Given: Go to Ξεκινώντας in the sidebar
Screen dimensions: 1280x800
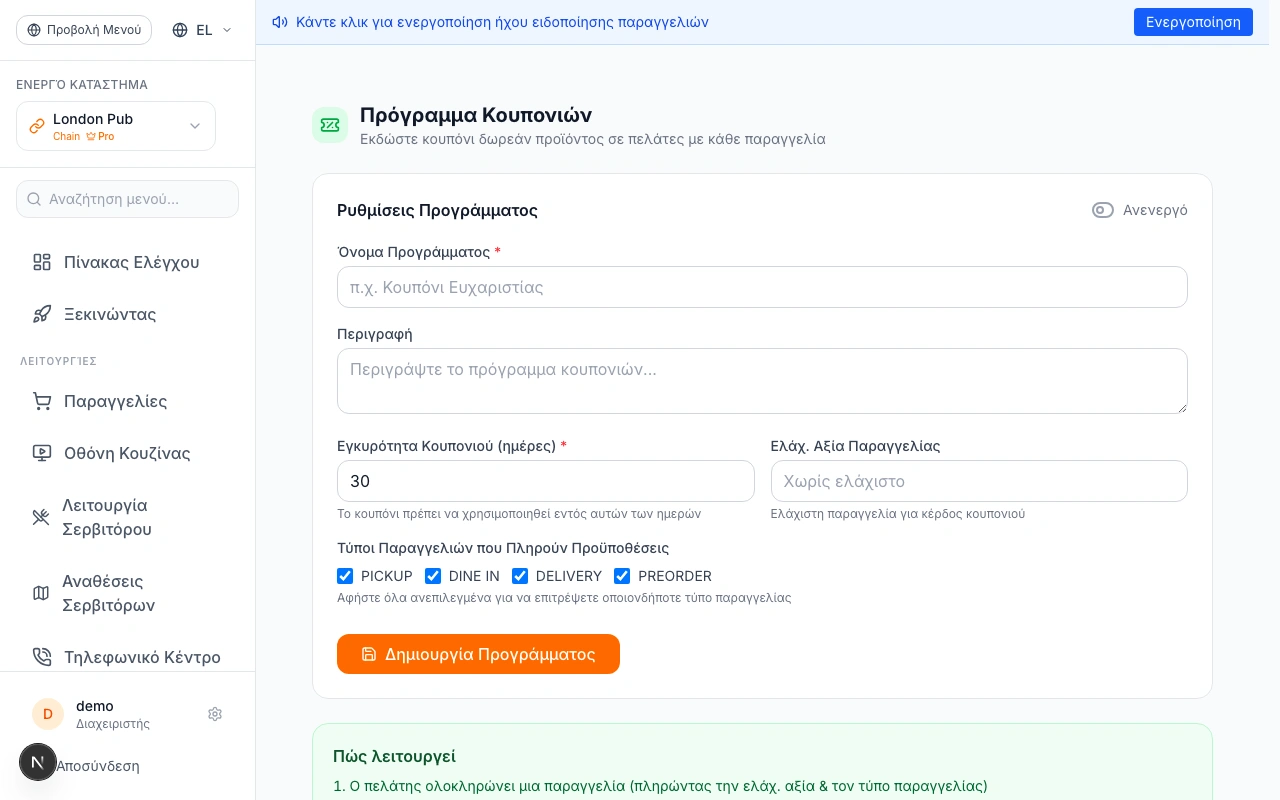Looking at the screenshot, I should tap(128, 314).
